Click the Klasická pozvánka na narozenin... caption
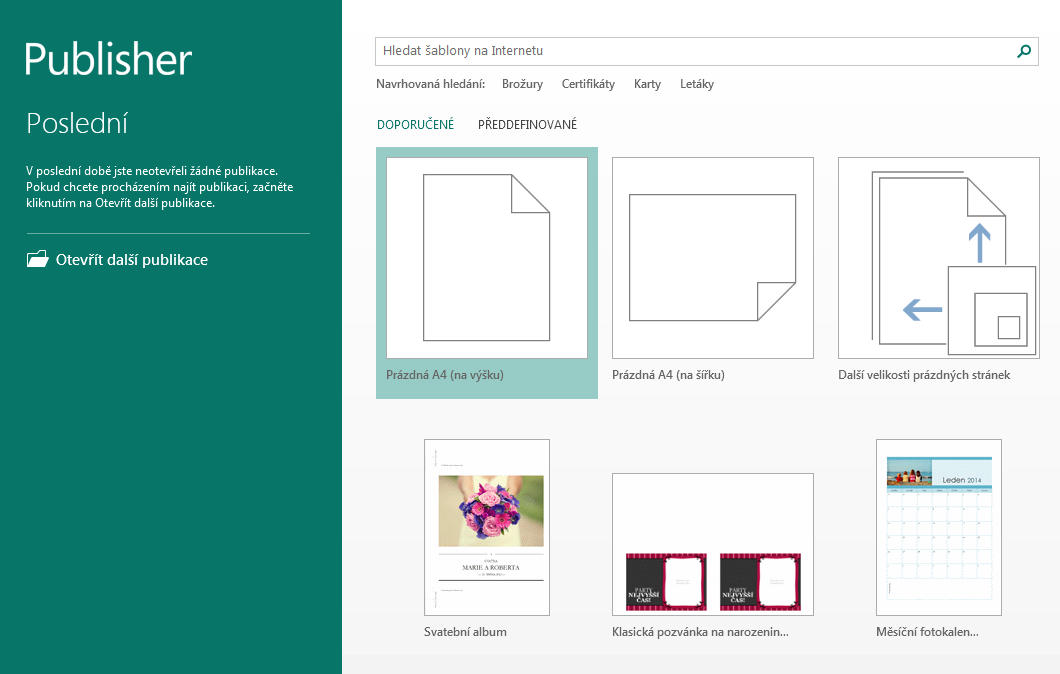The width and height of the screenshot is (1060, 674). [x=700, y=632]
